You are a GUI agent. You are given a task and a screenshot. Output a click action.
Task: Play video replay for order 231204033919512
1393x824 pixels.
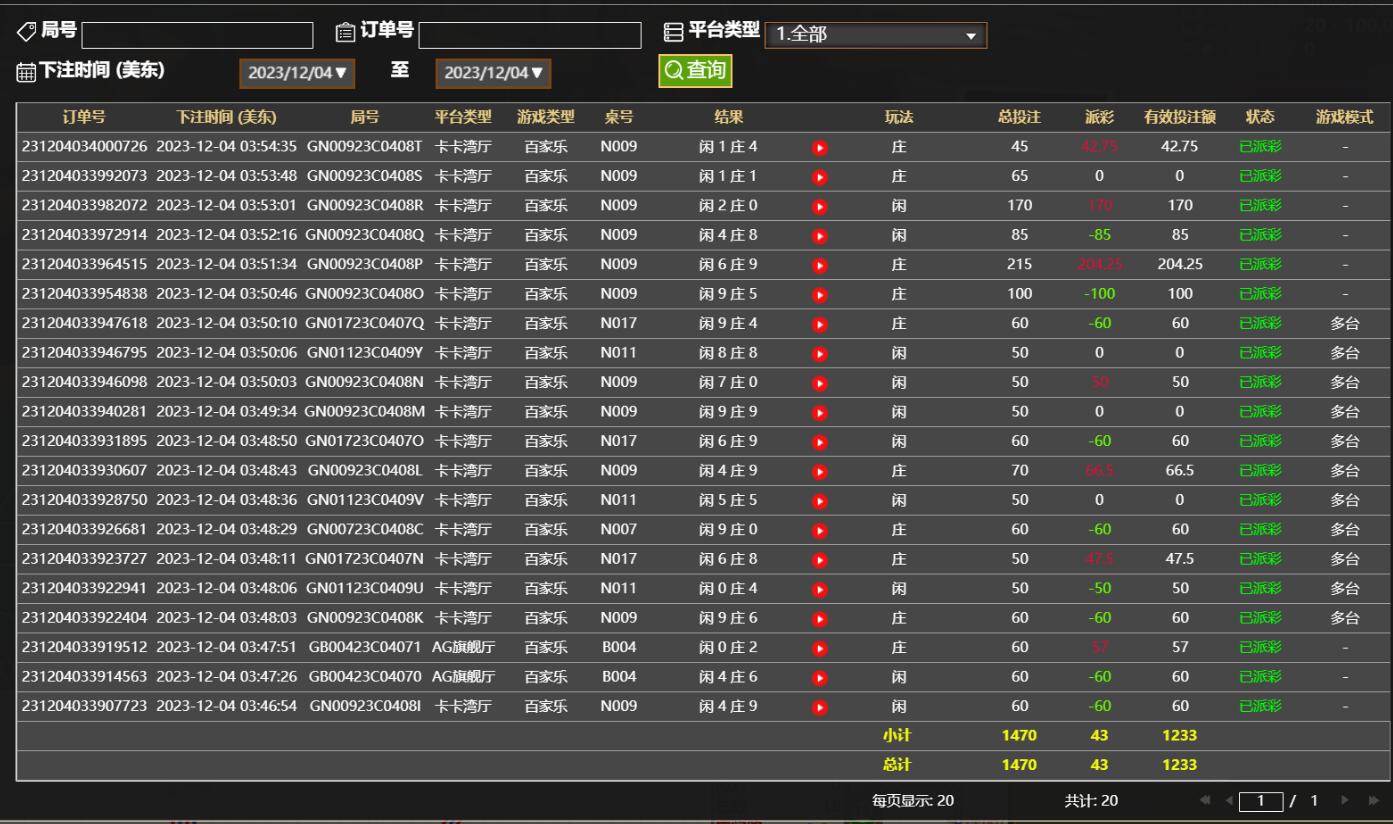tap(820, 648)
